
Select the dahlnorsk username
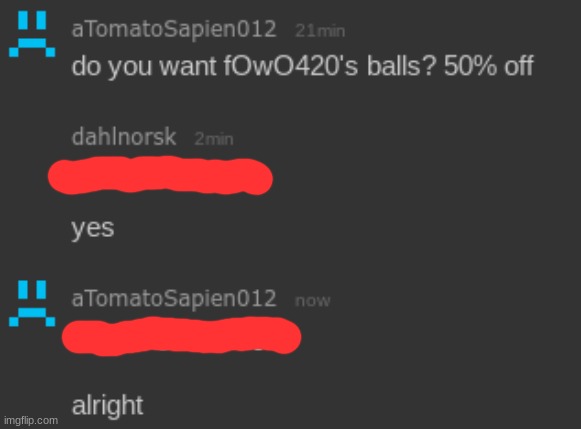click(124, 137)
